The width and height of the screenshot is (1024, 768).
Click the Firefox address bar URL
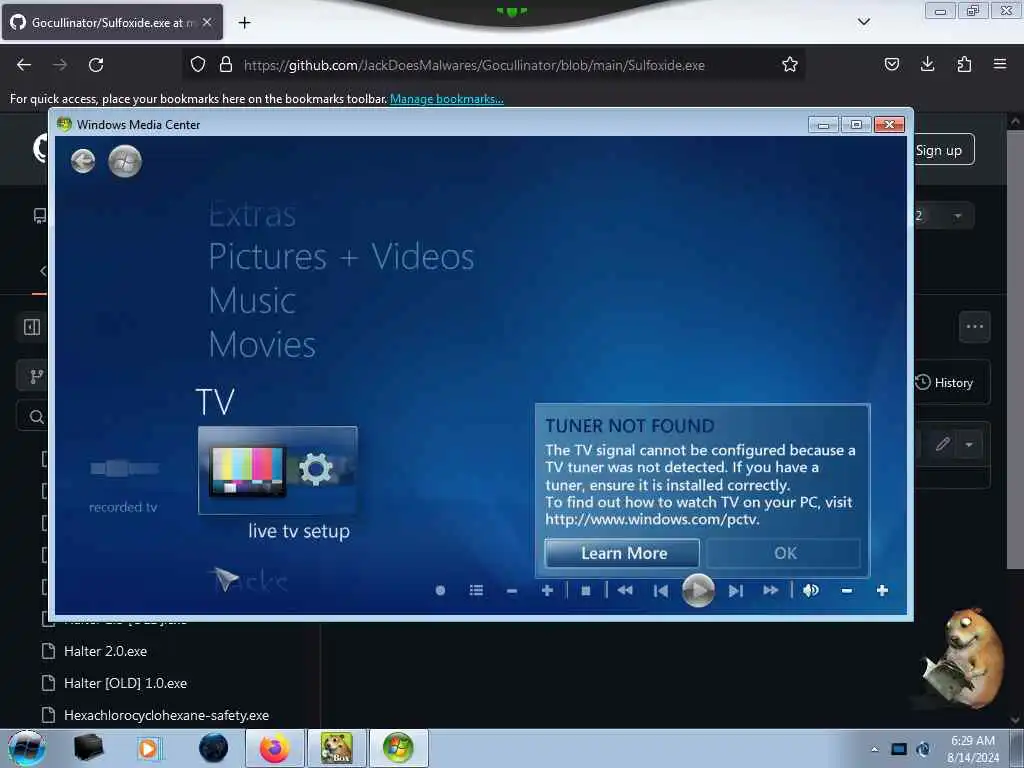474,65
